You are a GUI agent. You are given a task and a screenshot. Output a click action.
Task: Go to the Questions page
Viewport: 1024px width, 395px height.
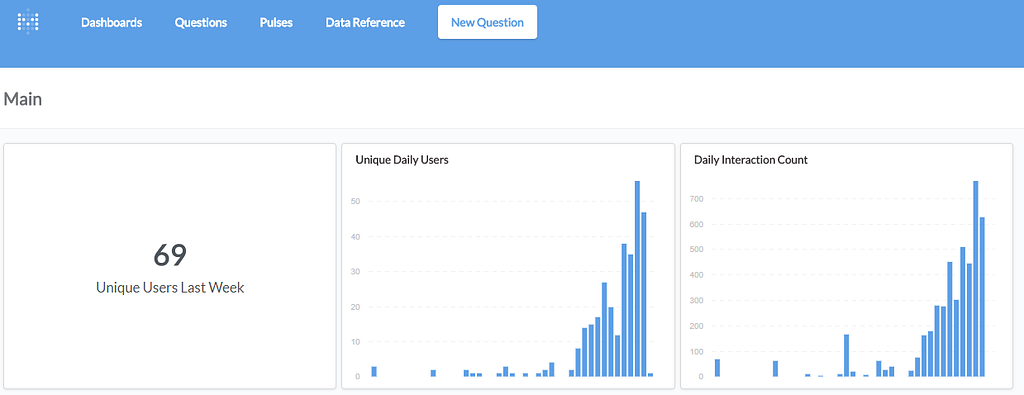pyautogui.click(x=201, y=22)
